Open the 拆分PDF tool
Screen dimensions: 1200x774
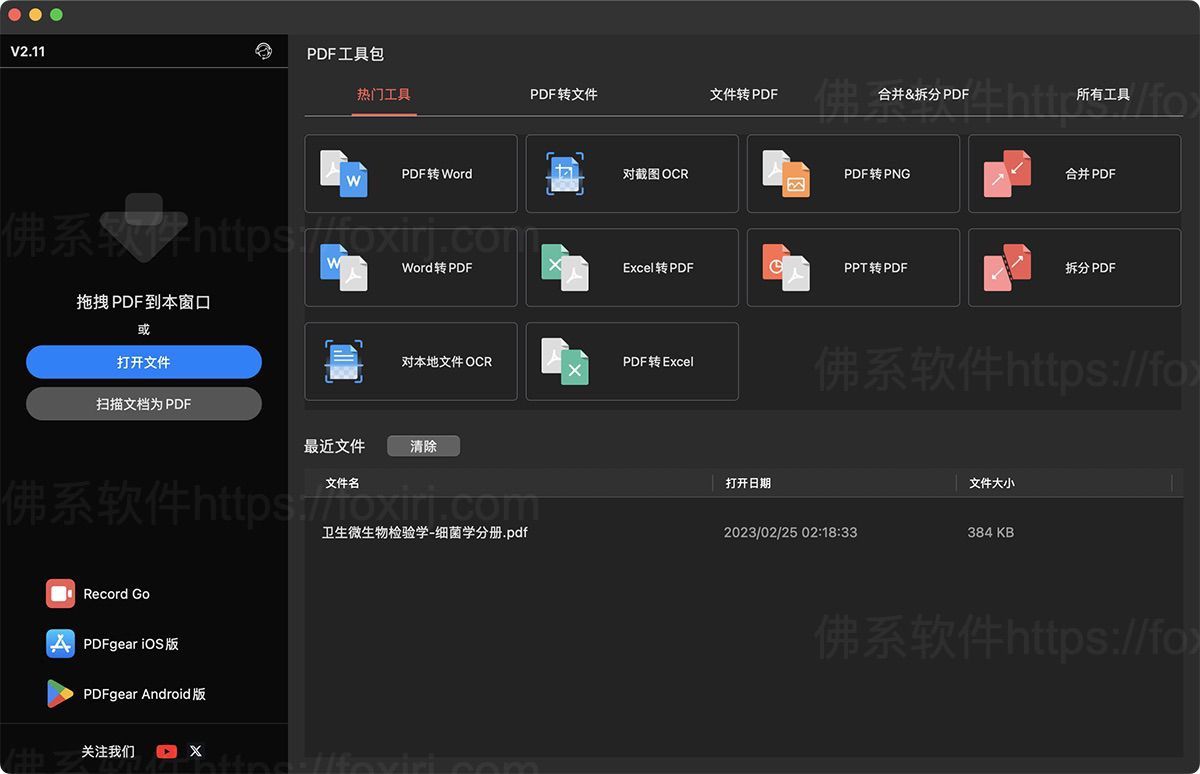click(x=1073, y=267)
